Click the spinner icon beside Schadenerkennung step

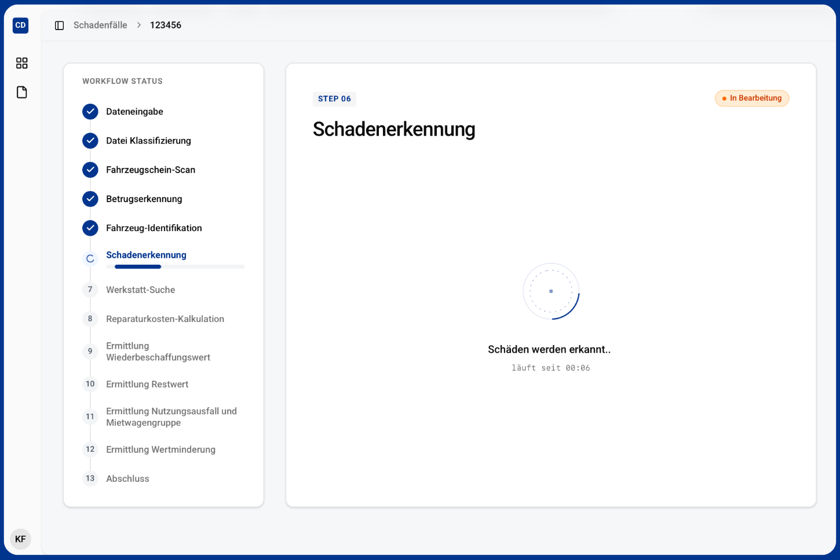point(90,259)
